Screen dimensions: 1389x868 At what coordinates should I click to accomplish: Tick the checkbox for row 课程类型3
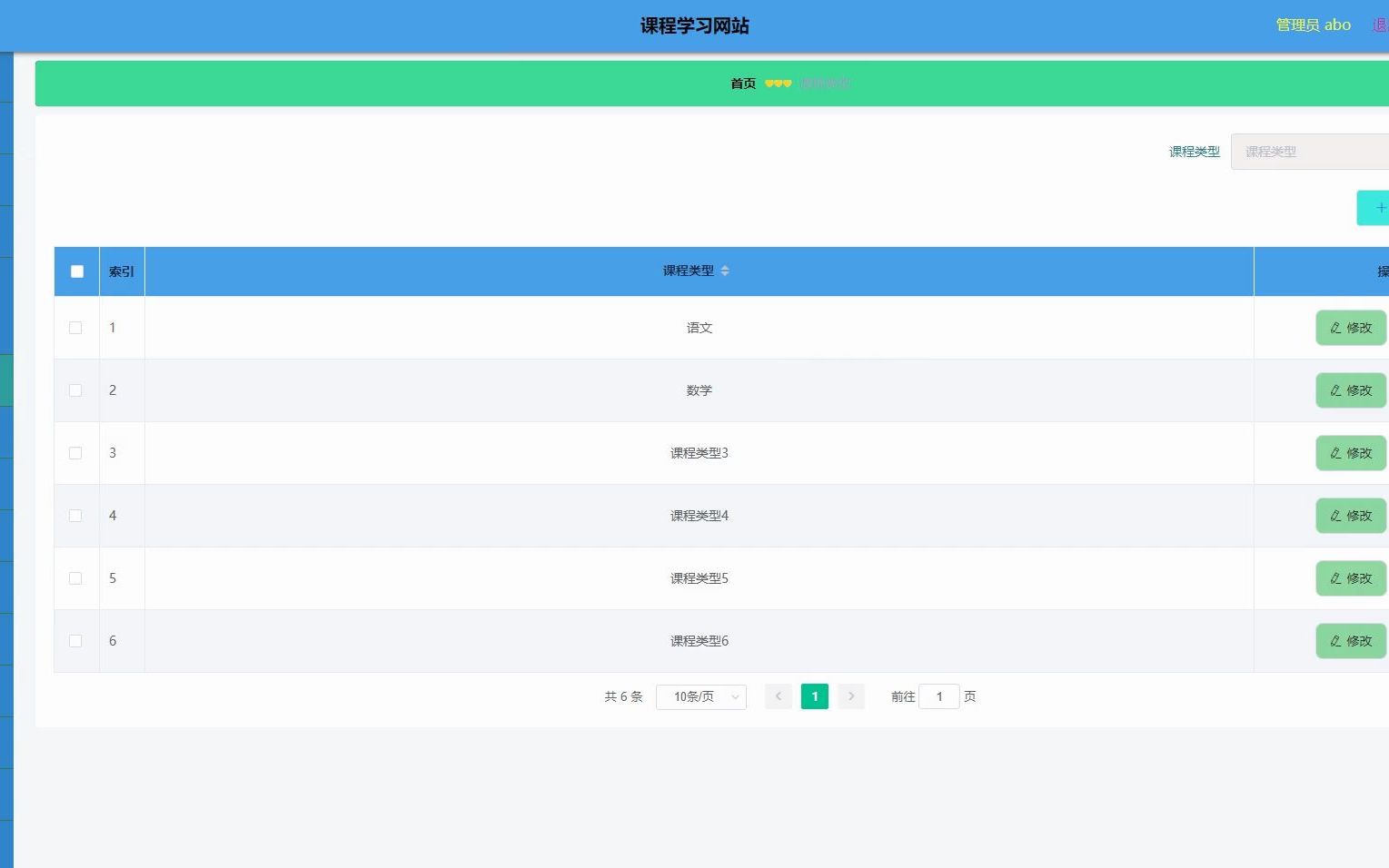coord(75,453)
